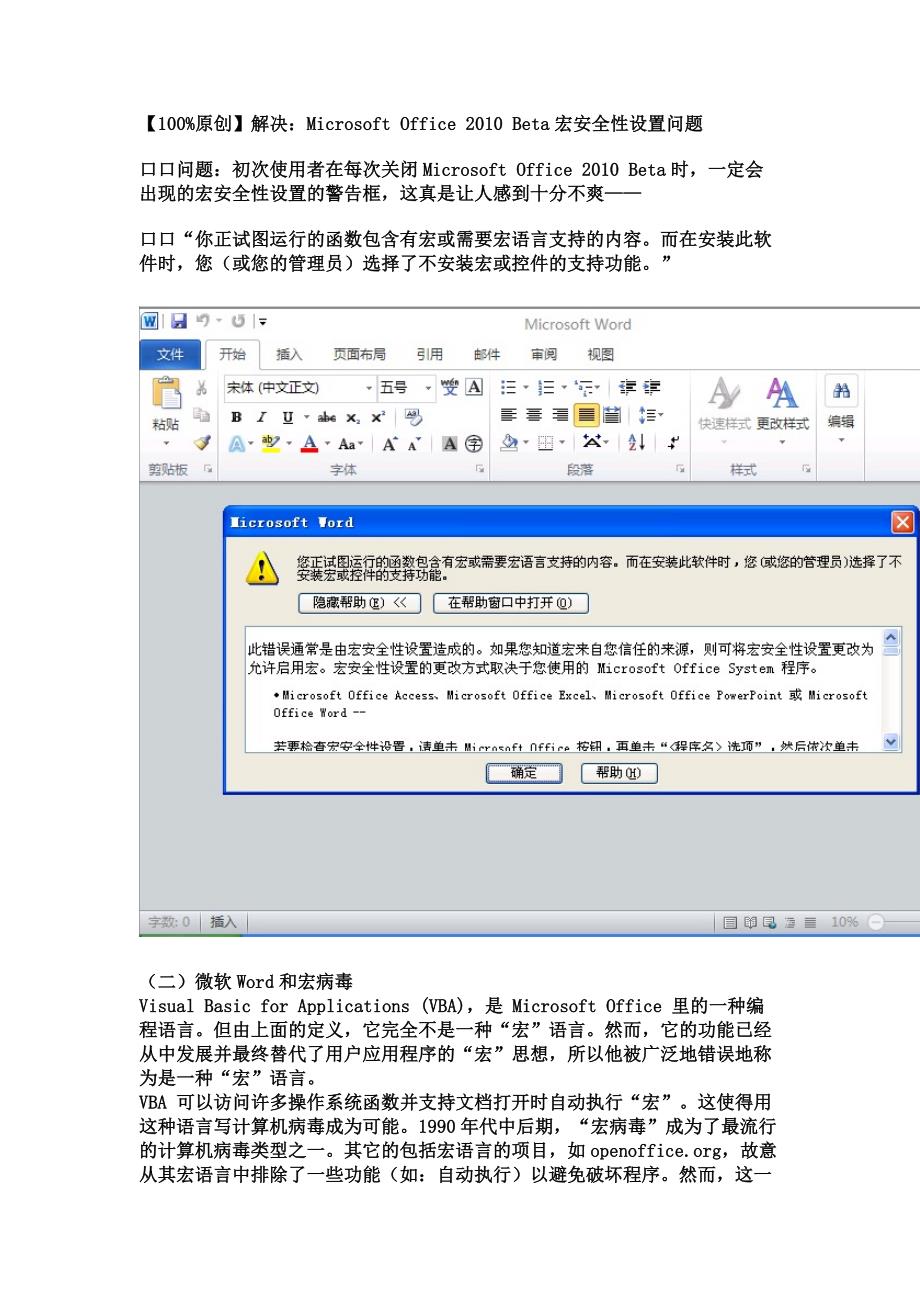Image resolution: width=920 pixels, height=1302 pixels.
Task: Toggle Bold formatting in ribbon
Action: click(237, 418)
